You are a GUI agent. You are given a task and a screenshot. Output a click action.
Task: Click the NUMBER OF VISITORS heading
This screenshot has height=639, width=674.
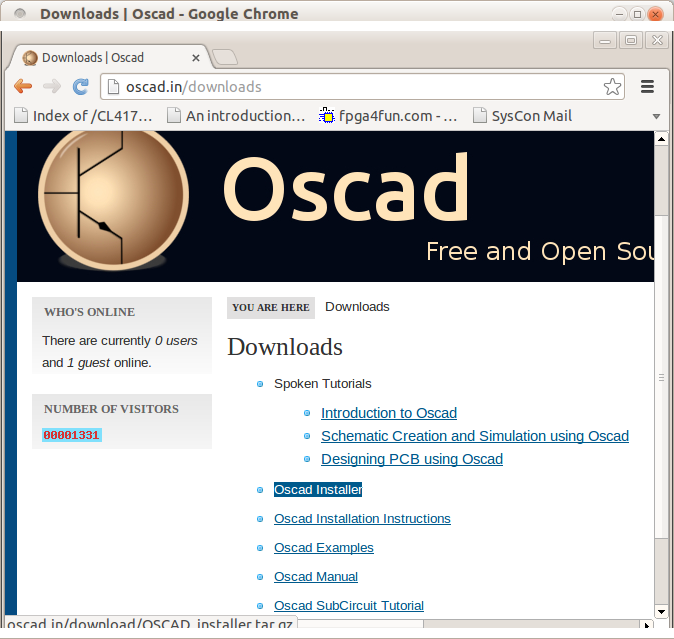pyautogui.click(x=111, y=409)
